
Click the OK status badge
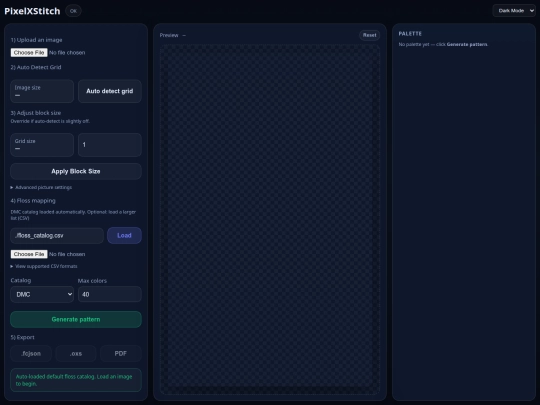point(73,11)
